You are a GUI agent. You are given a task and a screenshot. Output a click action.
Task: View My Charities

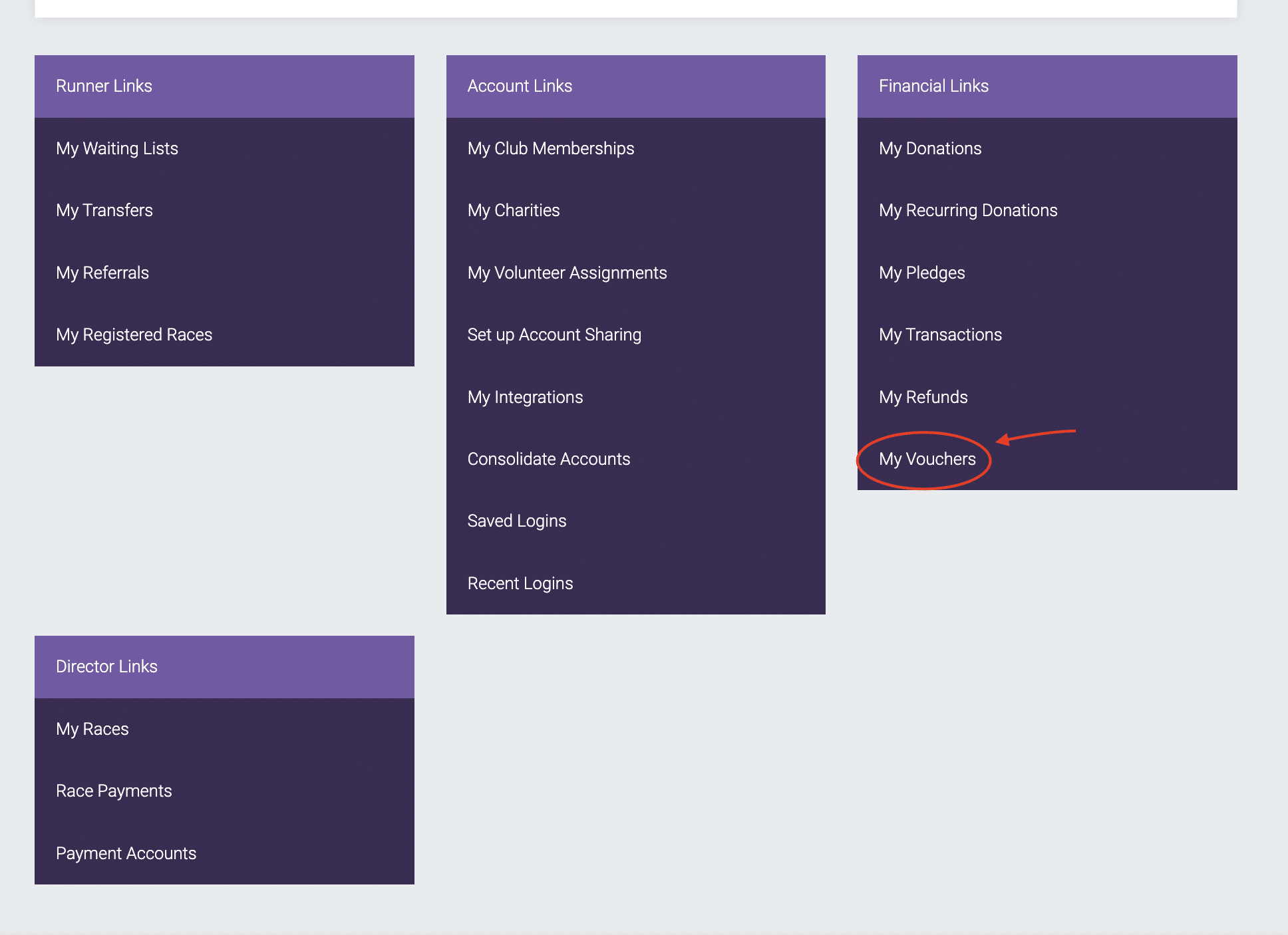(513, 210)
